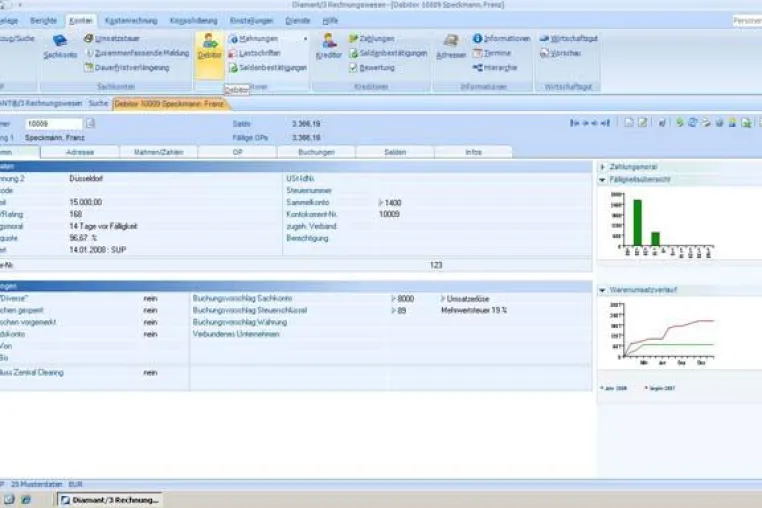Expand the Zahlungsmoral panel
The image size is (762, 508).
603,167
